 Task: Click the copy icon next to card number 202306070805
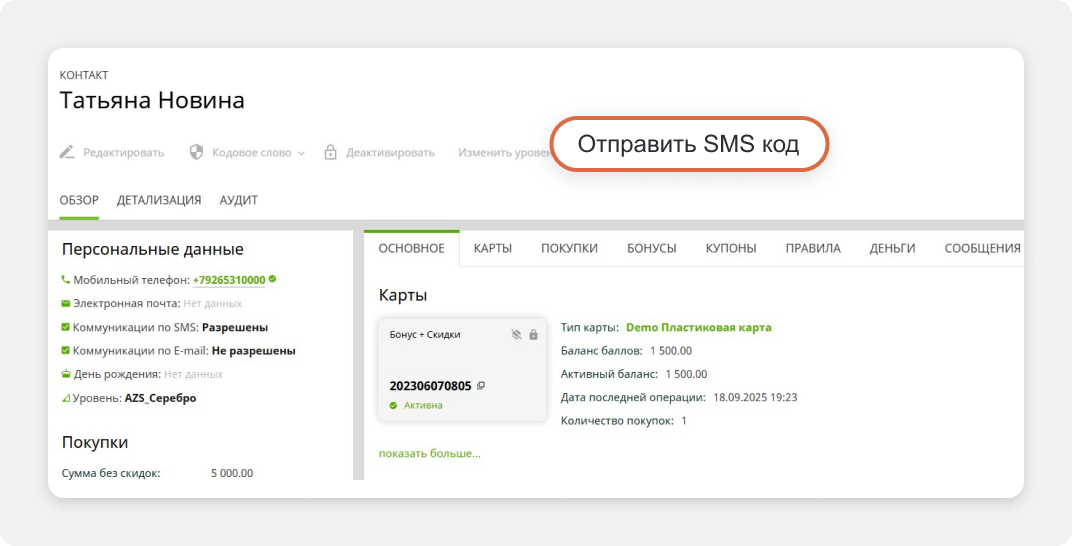481,386
